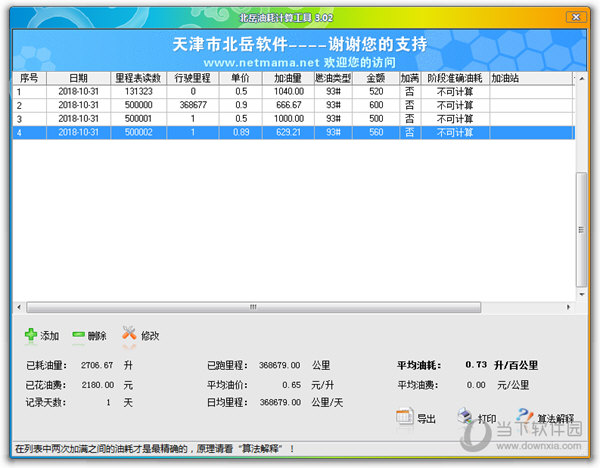Click the status bar hint text
The height and width of the screenshot is (468, 600).
(x=155, y=448)
